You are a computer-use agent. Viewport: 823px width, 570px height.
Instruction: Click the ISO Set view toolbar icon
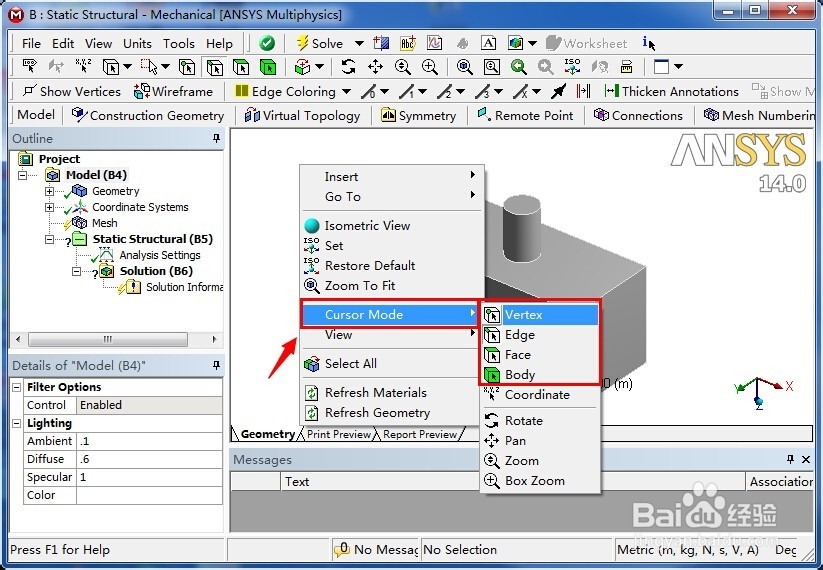click(x=572, y=67)
